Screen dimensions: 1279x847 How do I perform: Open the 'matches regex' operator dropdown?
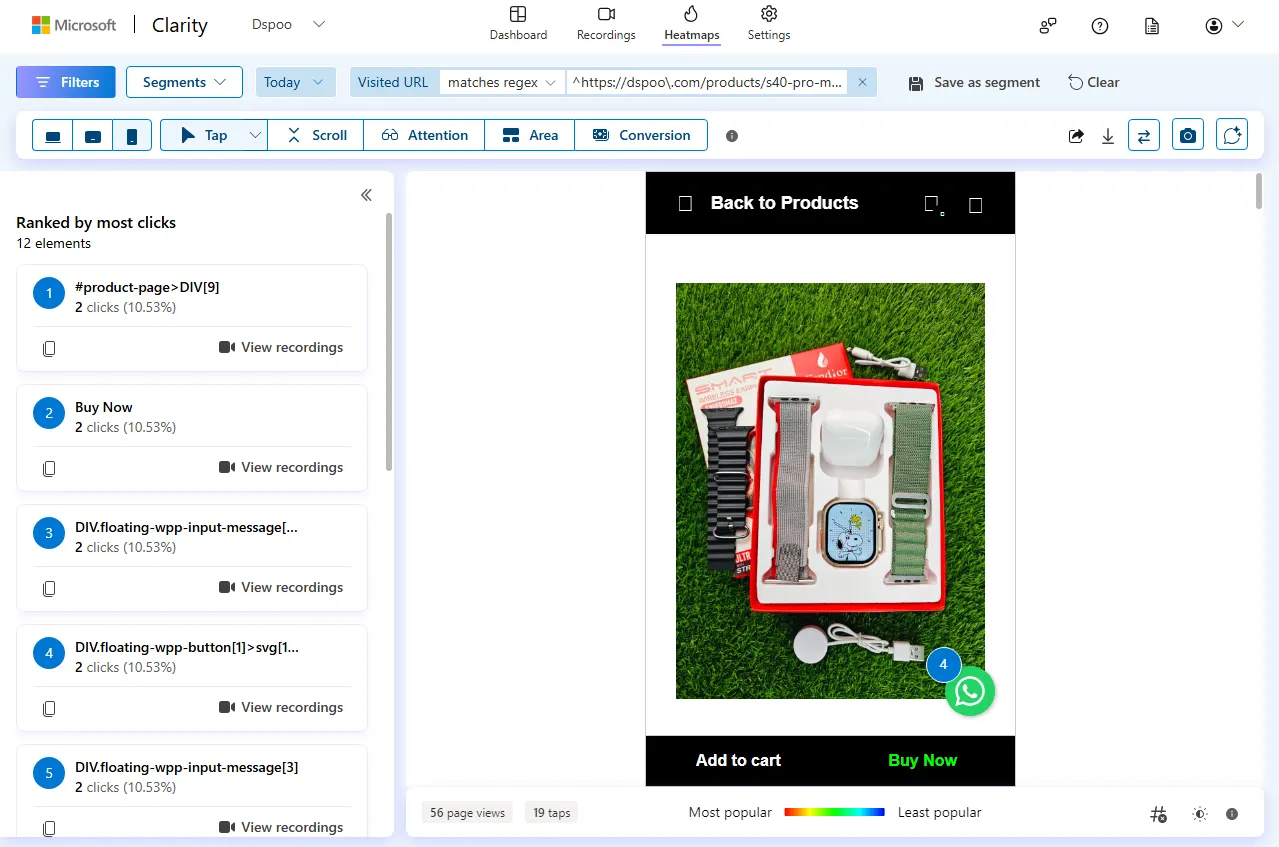coord(502,82)
